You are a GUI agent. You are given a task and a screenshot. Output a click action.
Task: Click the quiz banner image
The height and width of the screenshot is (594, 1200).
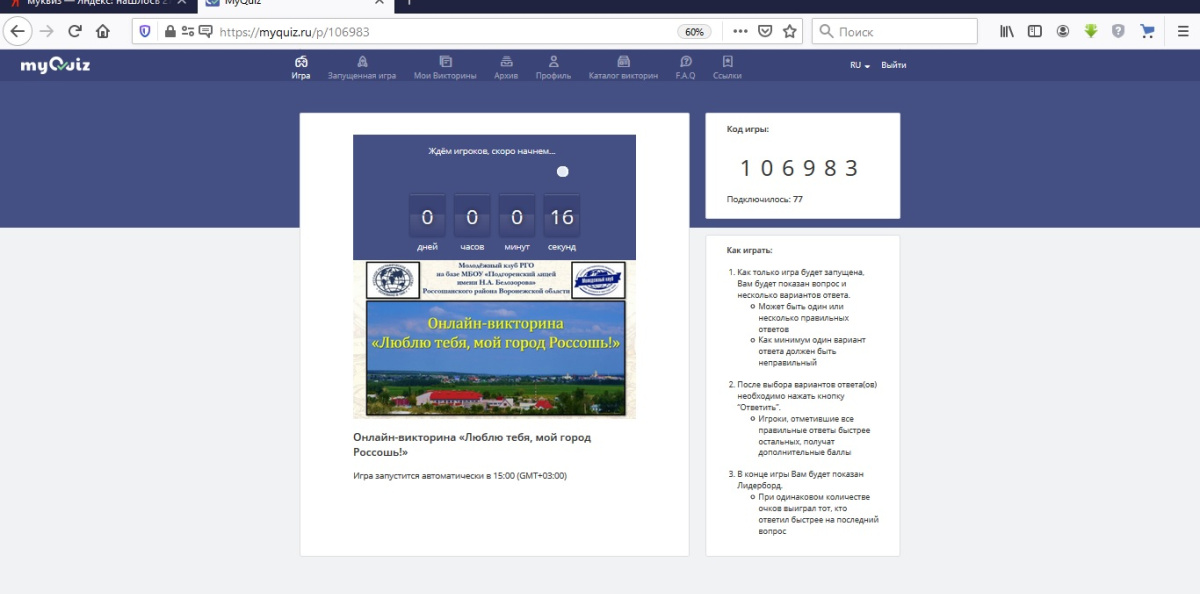[x=494, y=338]
